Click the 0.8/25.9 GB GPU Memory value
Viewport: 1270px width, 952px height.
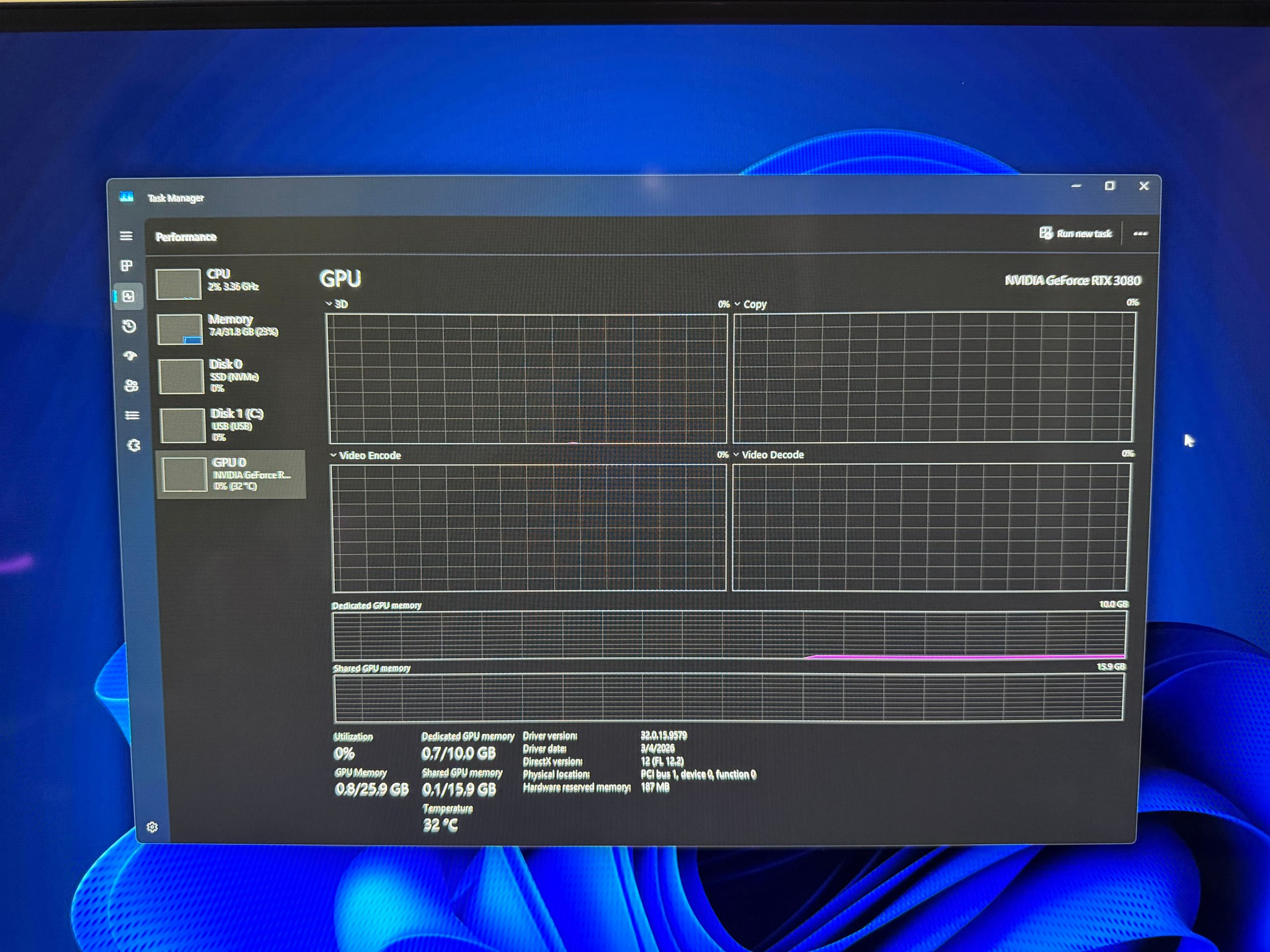coord(371,790)
